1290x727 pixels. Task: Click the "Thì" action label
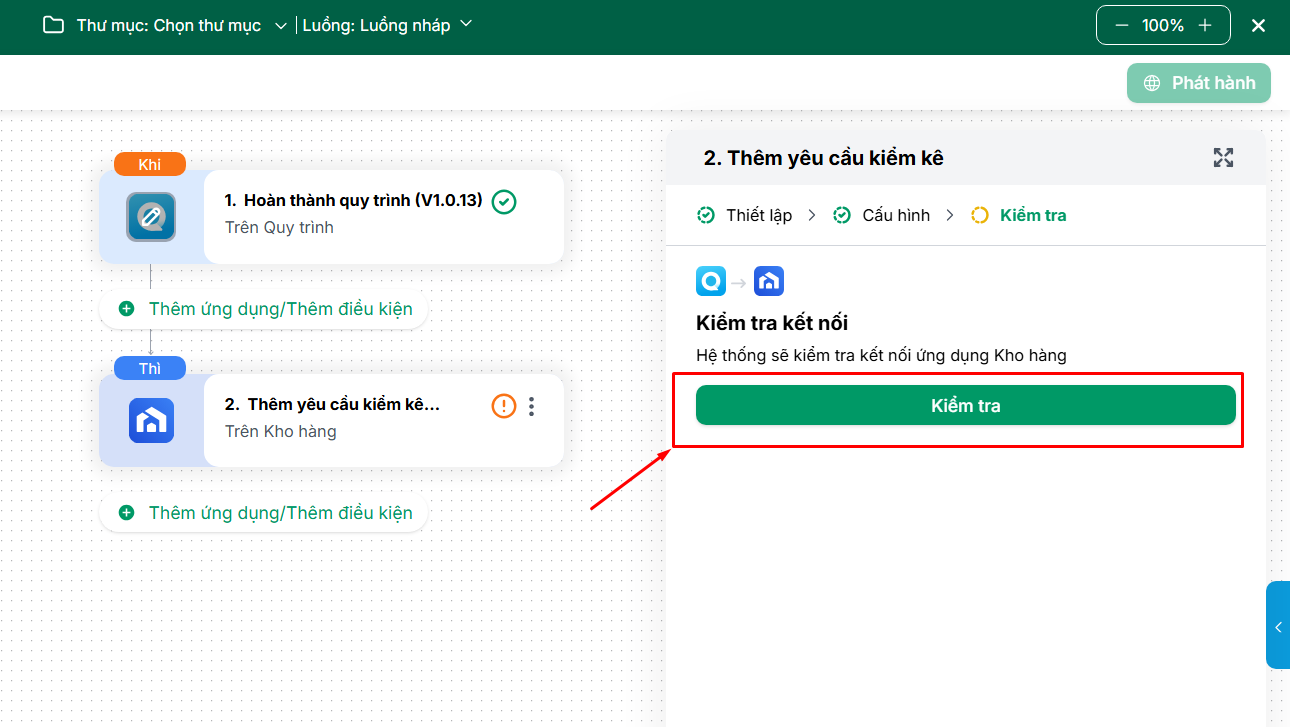150,369
